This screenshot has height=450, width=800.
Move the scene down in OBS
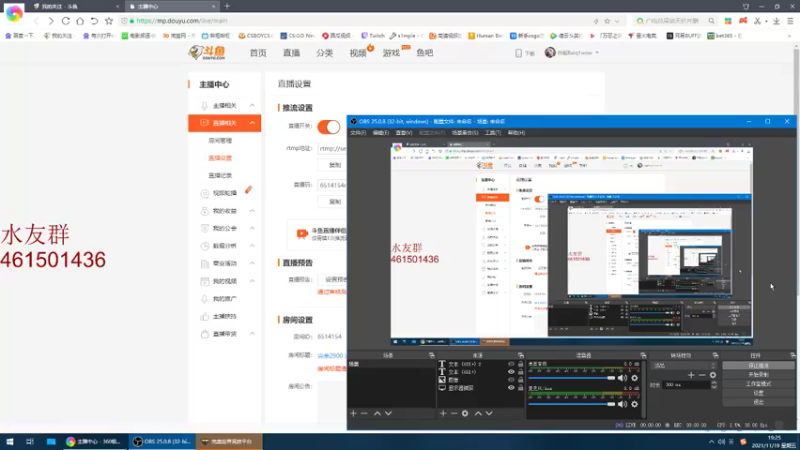pyautogui.click(x=388, y=413)
